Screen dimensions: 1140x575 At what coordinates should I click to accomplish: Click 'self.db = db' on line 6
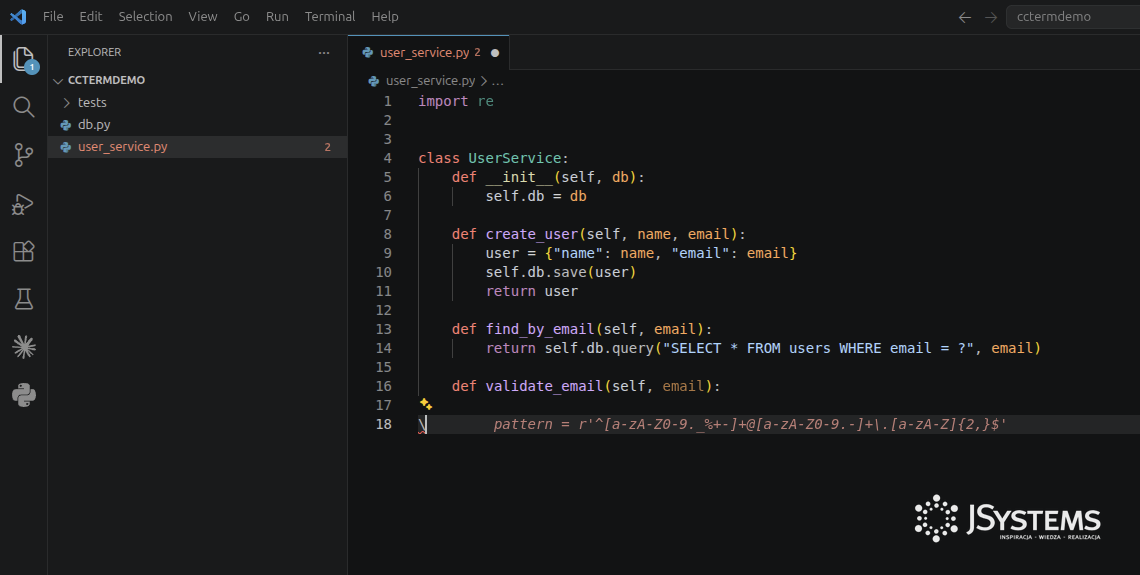(536, 196)
